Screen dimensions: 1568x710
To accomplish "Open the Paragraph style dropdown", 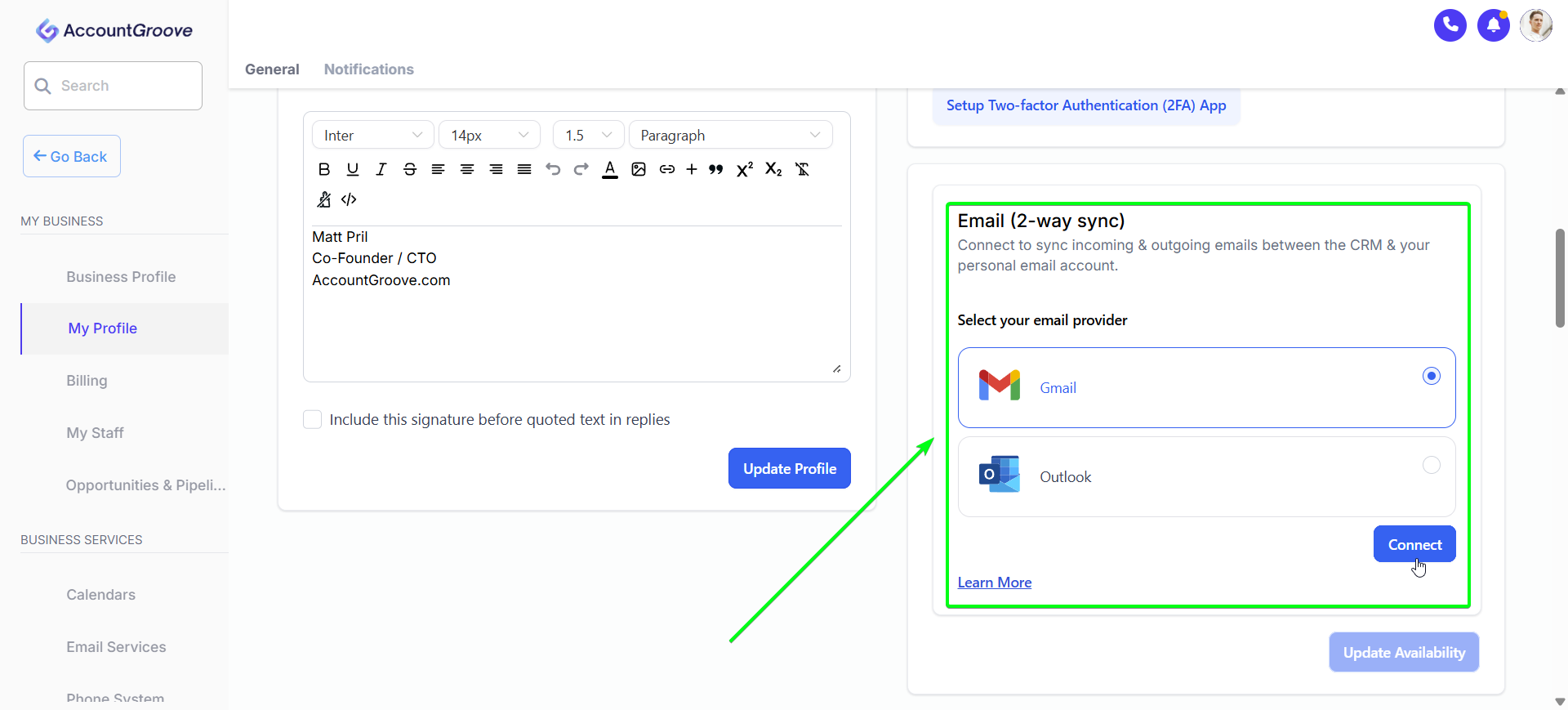I will click(731, 135).
